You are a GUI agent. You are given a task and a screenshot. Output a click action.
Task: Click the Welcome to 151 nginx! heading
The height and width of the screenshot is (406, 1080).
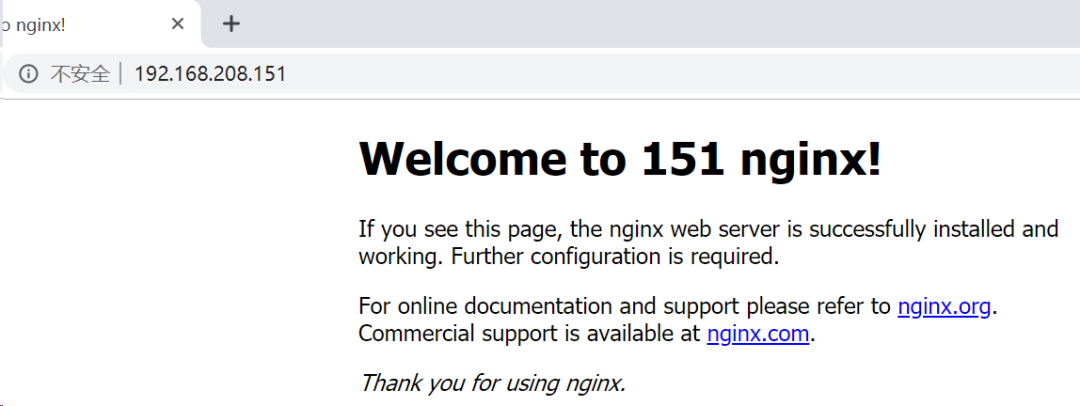620,159
